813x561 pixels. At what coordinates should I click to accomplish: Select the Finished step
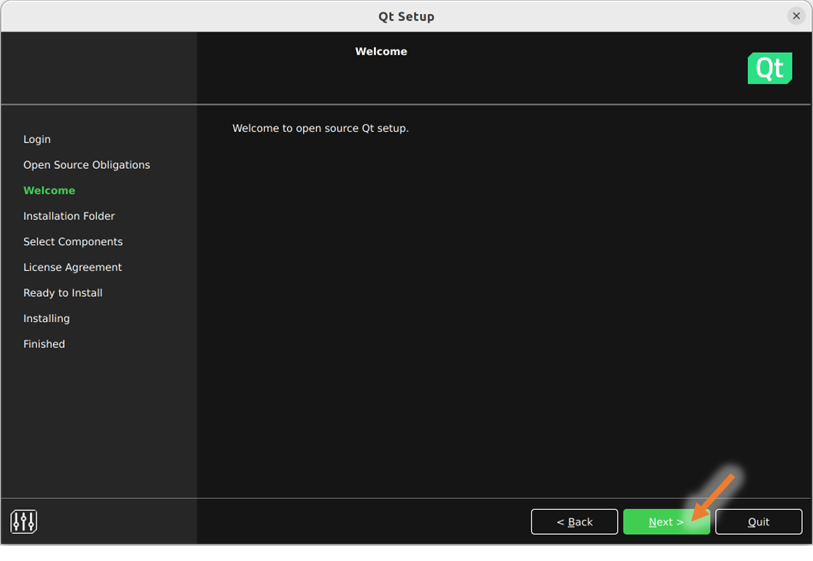click(x=44, y=344)
